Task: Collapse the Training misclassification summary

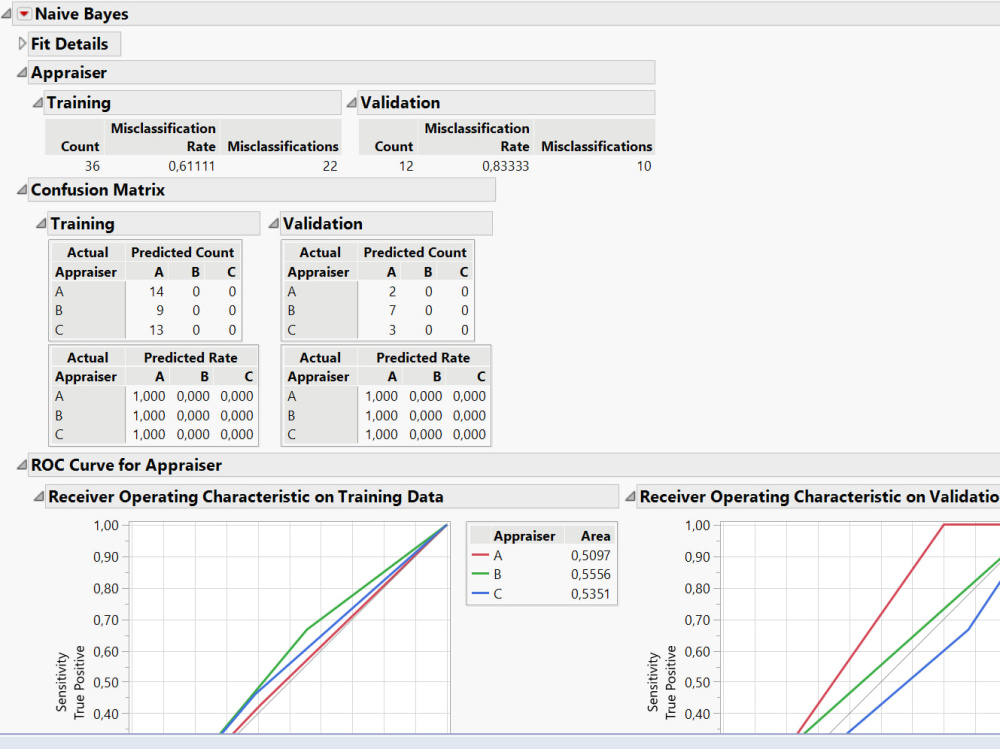Action: tap(38, 102)
